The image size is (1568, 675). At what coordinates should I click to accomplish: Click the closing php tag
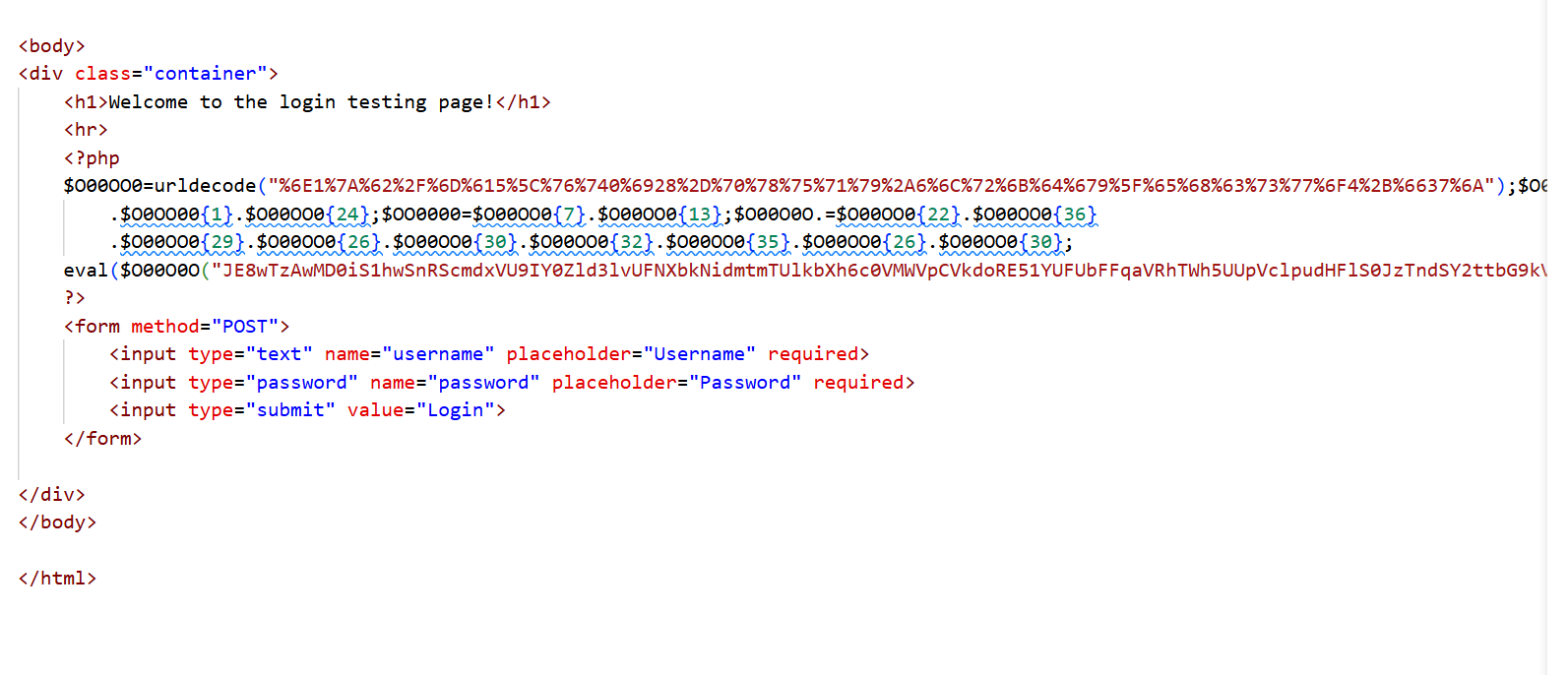point(75,298)
